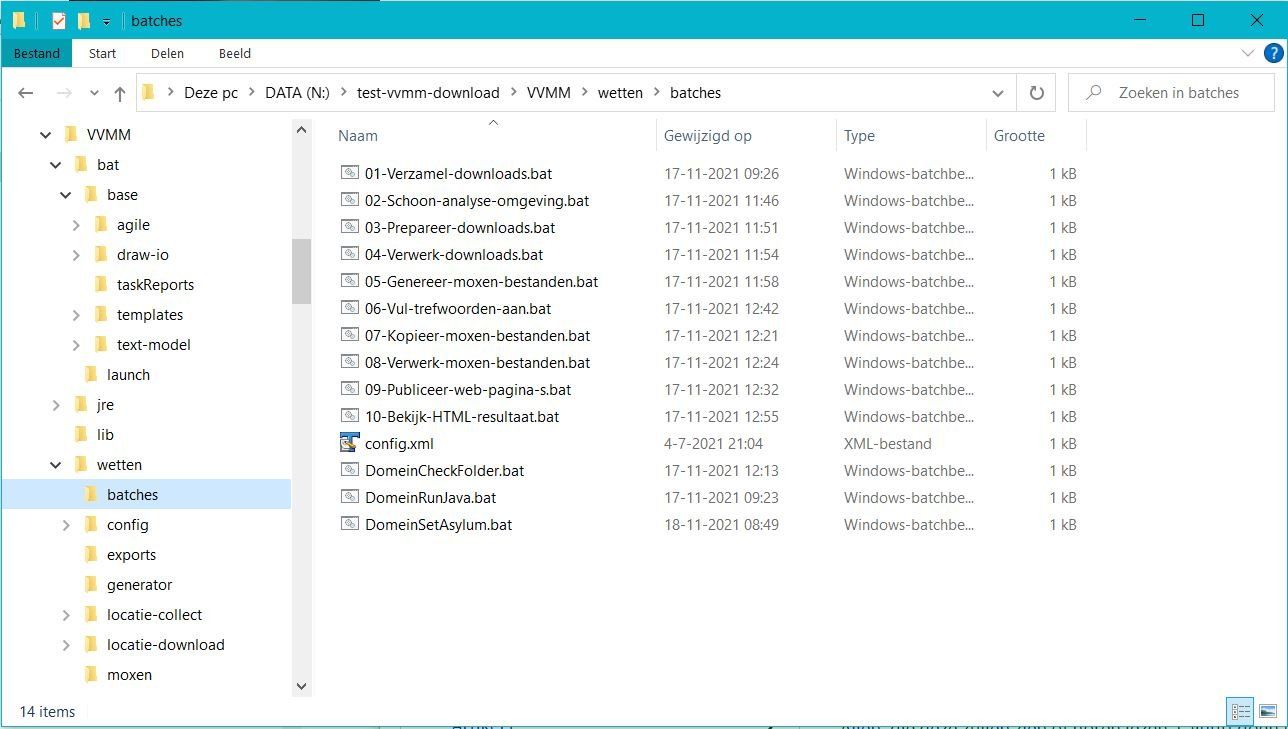Switch to details view layout icon
1288x729 pixels.
(1241, 712)
